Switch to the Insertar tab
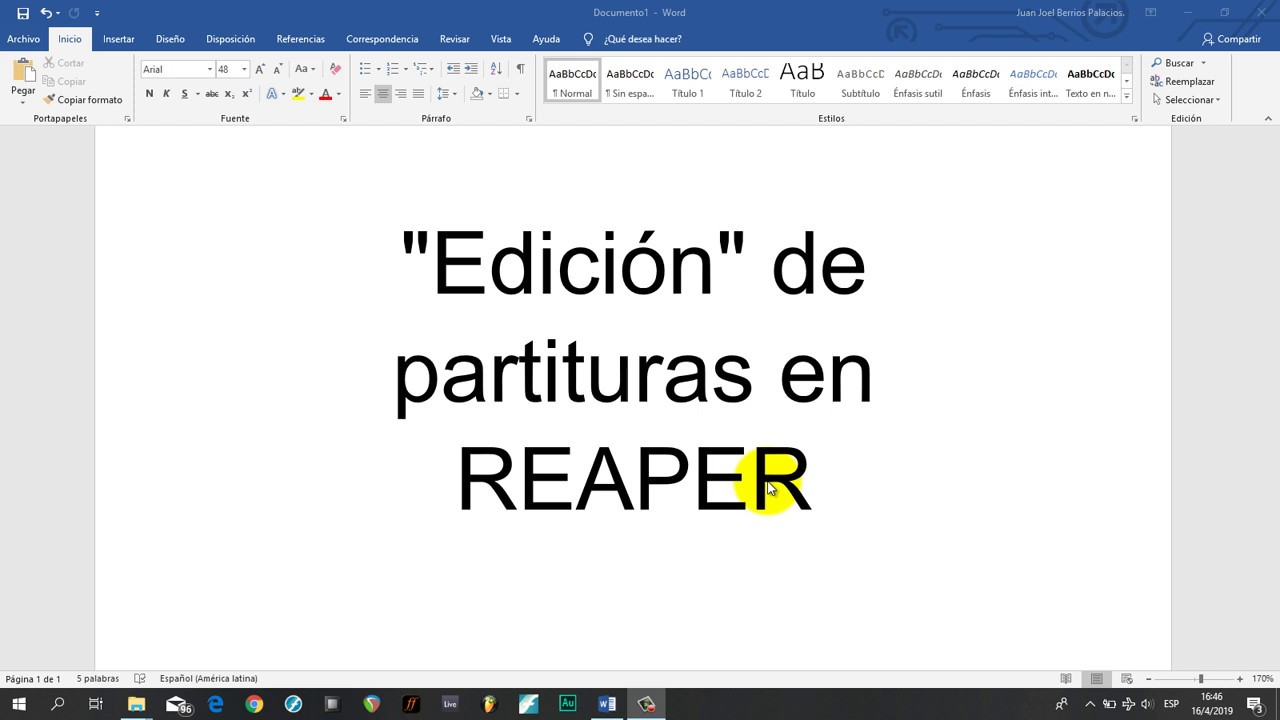Screen dimensions: 1280x720 (119, 39)
